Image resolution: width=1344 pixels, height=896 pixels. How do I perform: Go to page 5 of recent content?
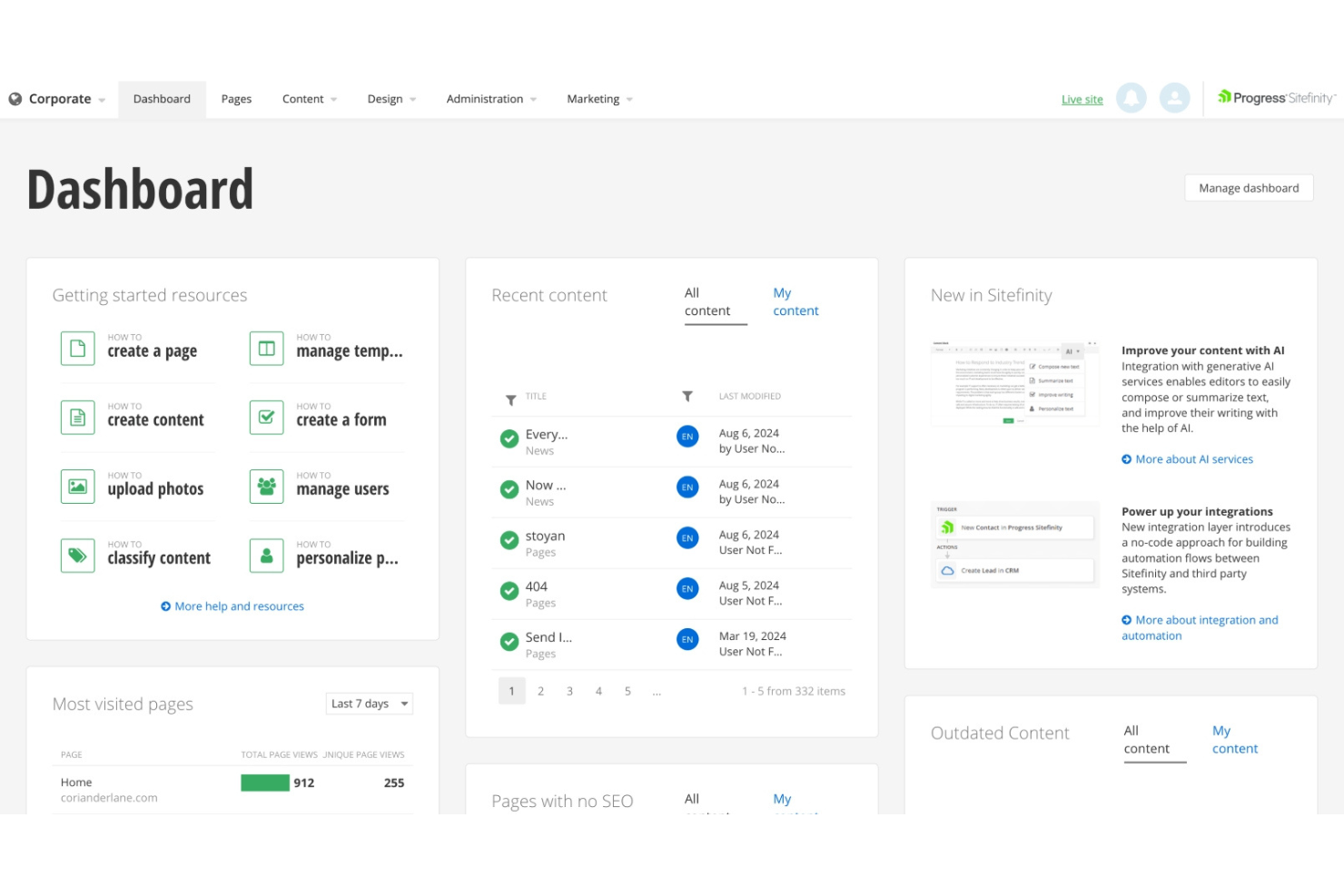[628, 692]
